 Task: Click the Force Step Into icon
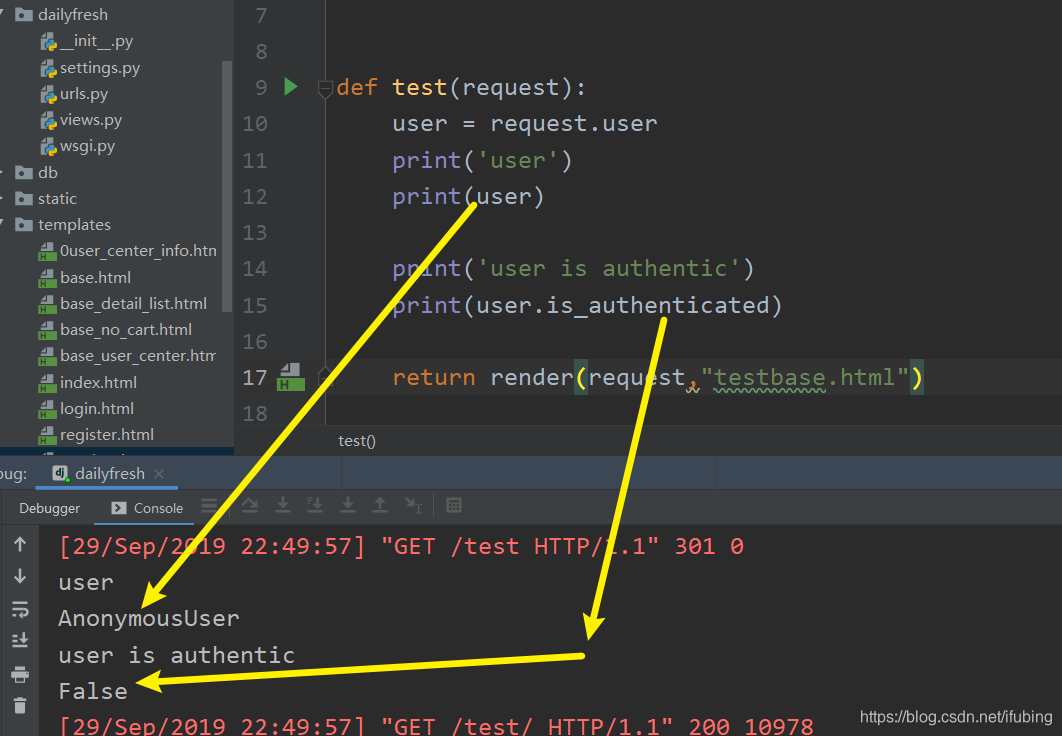click(347, 505)
